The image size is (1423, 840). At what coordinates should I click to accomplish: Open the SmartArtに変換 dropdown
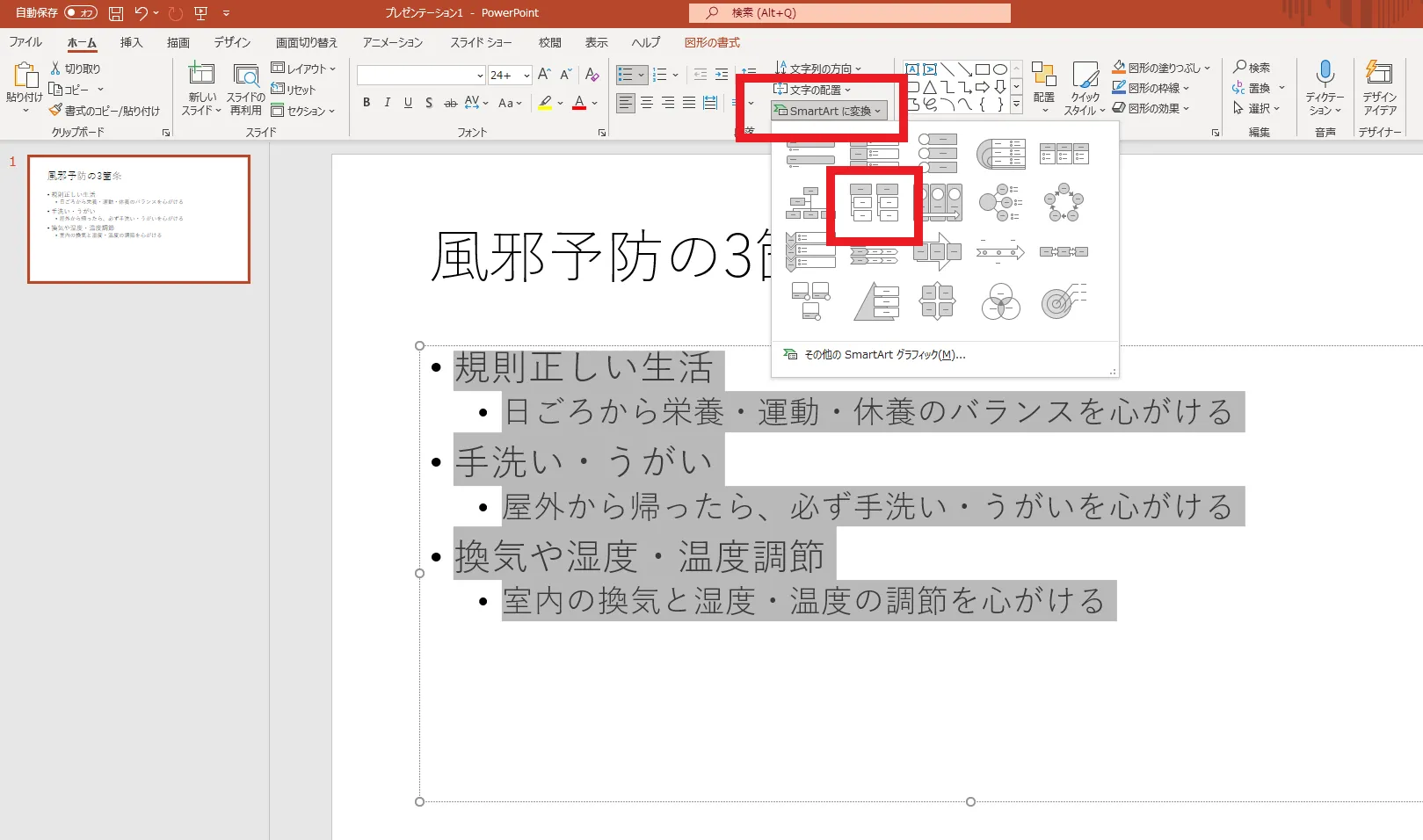point(829,111)
